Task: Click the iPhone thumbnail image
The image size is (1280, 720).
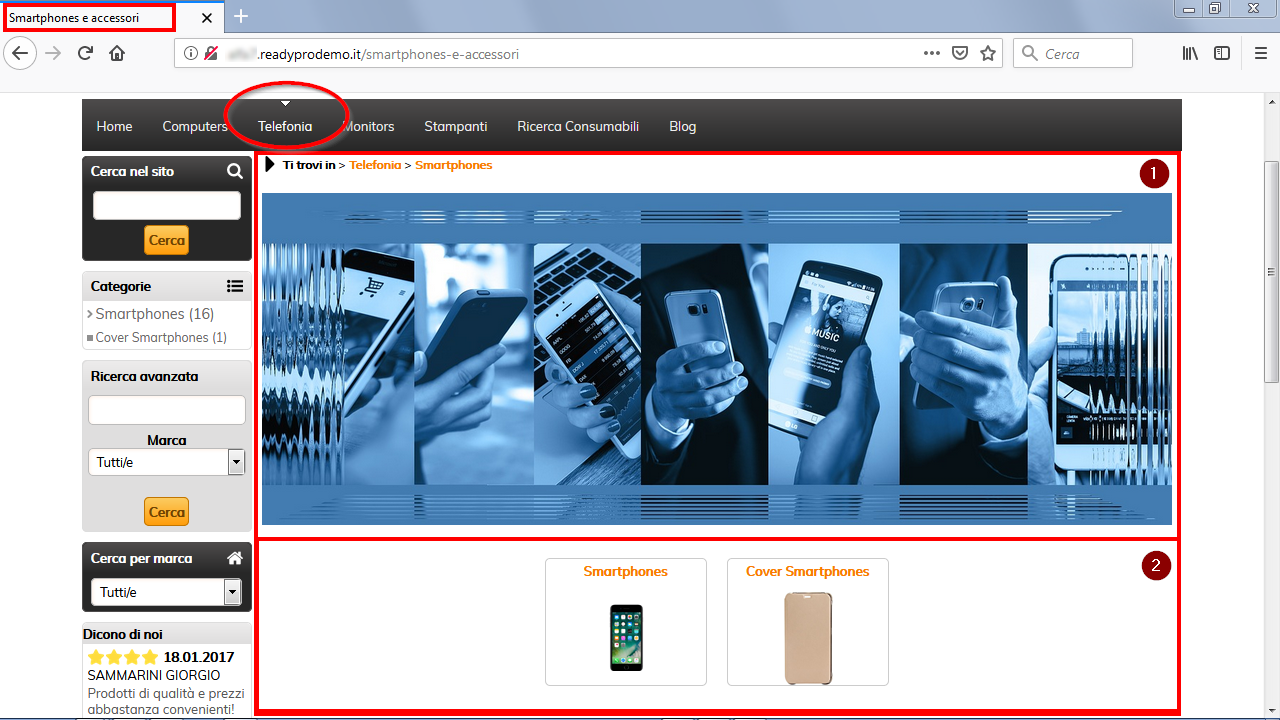Action: click(x=627, y=637)
